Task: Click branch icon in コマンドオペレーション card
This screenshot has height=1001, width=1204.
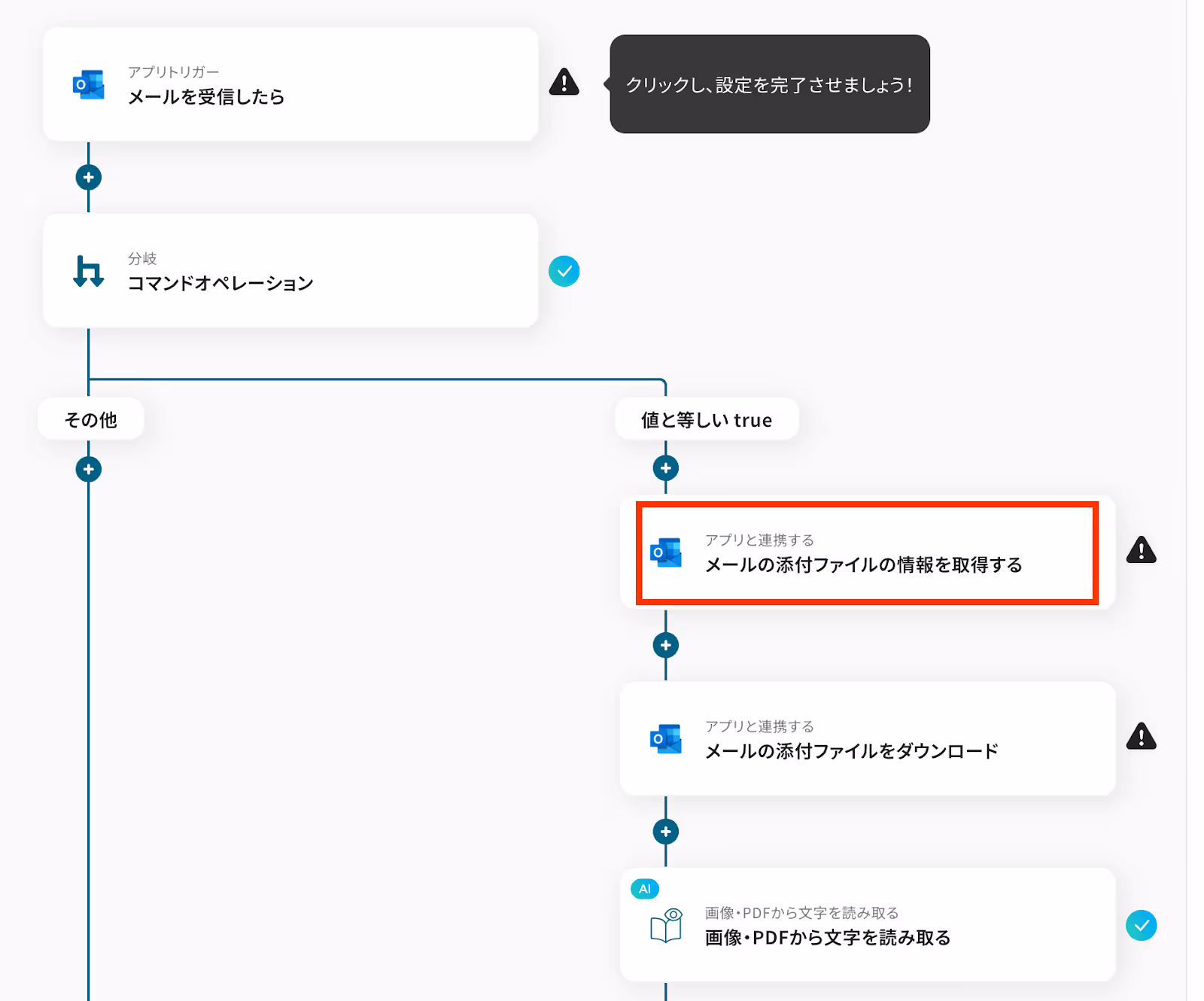Action: click(88, 271)
